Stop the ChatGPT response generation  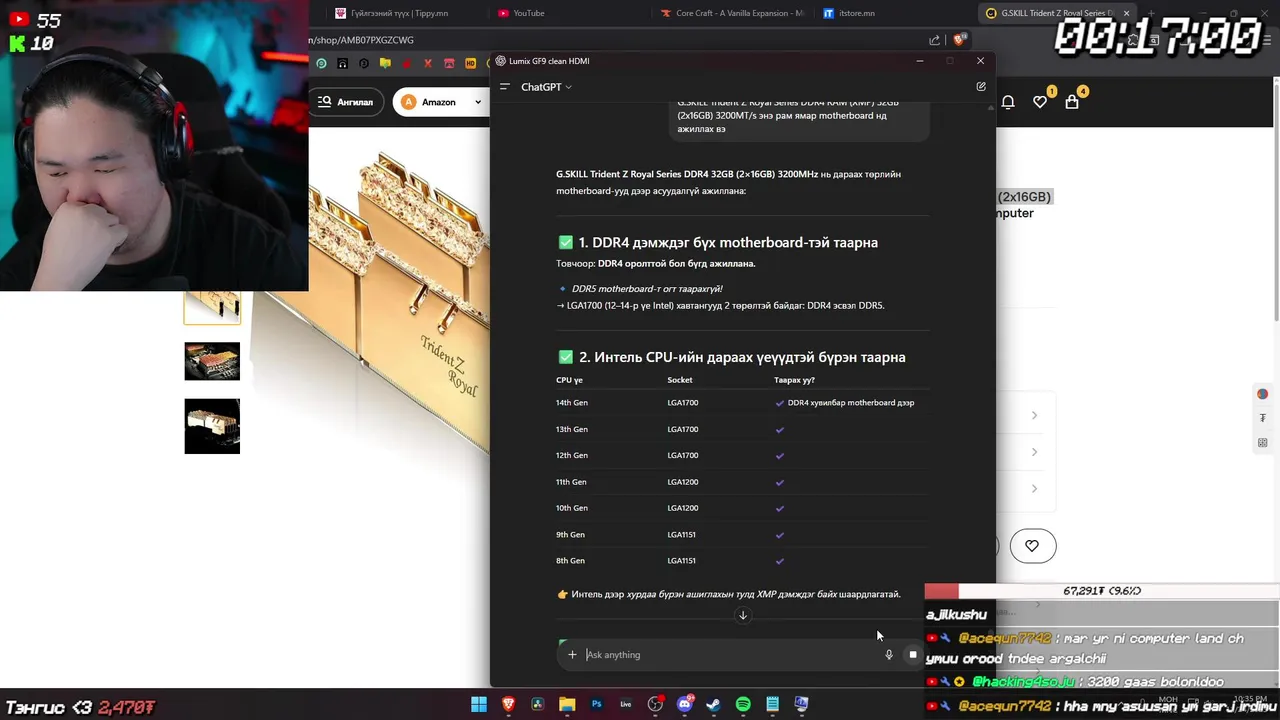click(912, 655)
